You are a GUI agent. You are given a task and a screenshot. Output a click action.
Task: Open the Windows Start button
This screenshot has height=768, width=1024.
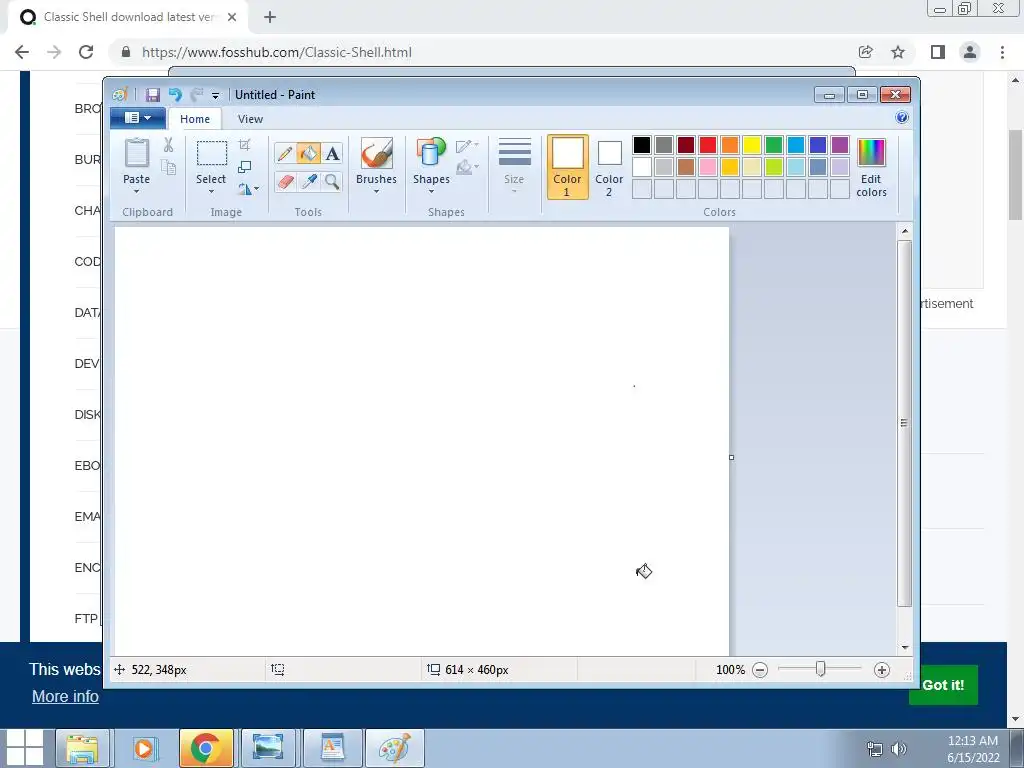point(25,748)
